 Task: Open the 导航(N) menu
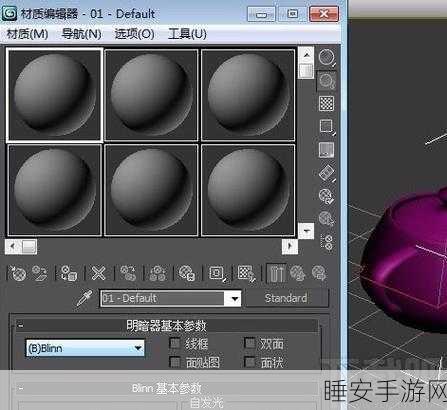(x=82, y=34)
